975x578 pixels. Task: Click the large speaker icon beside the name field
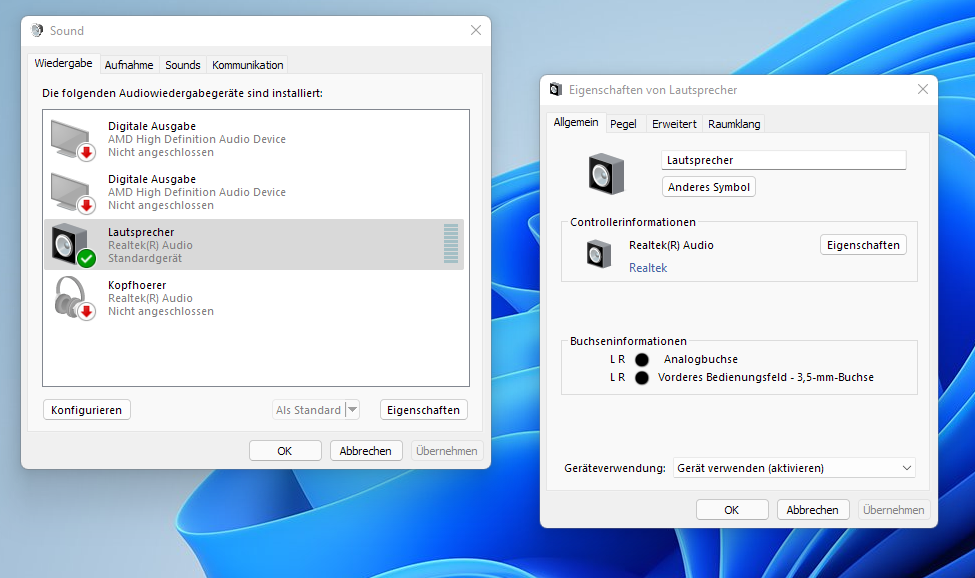tap(606, 174)
